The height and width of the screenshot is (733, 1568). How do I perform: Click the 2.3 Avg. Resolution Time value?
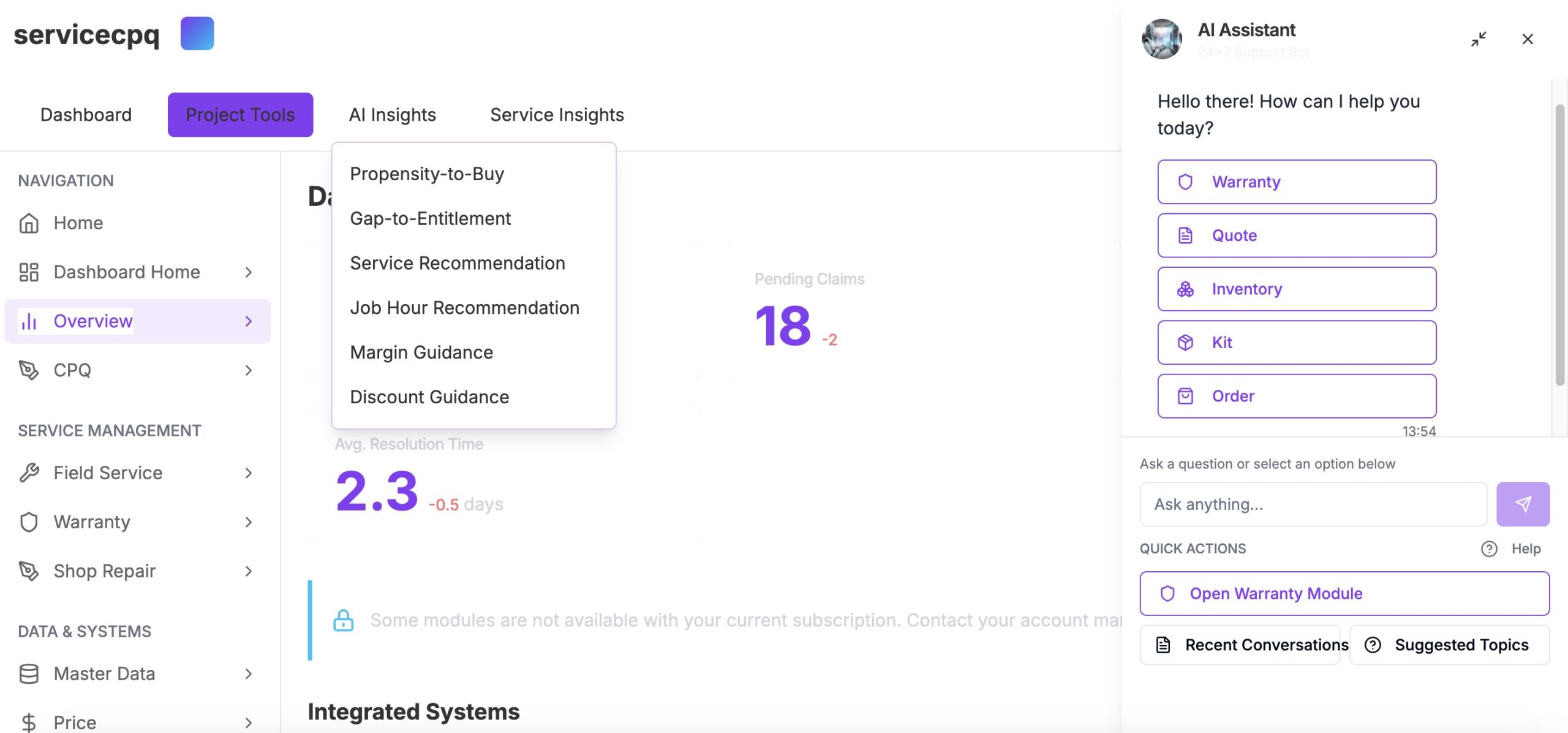click(377, 491)
